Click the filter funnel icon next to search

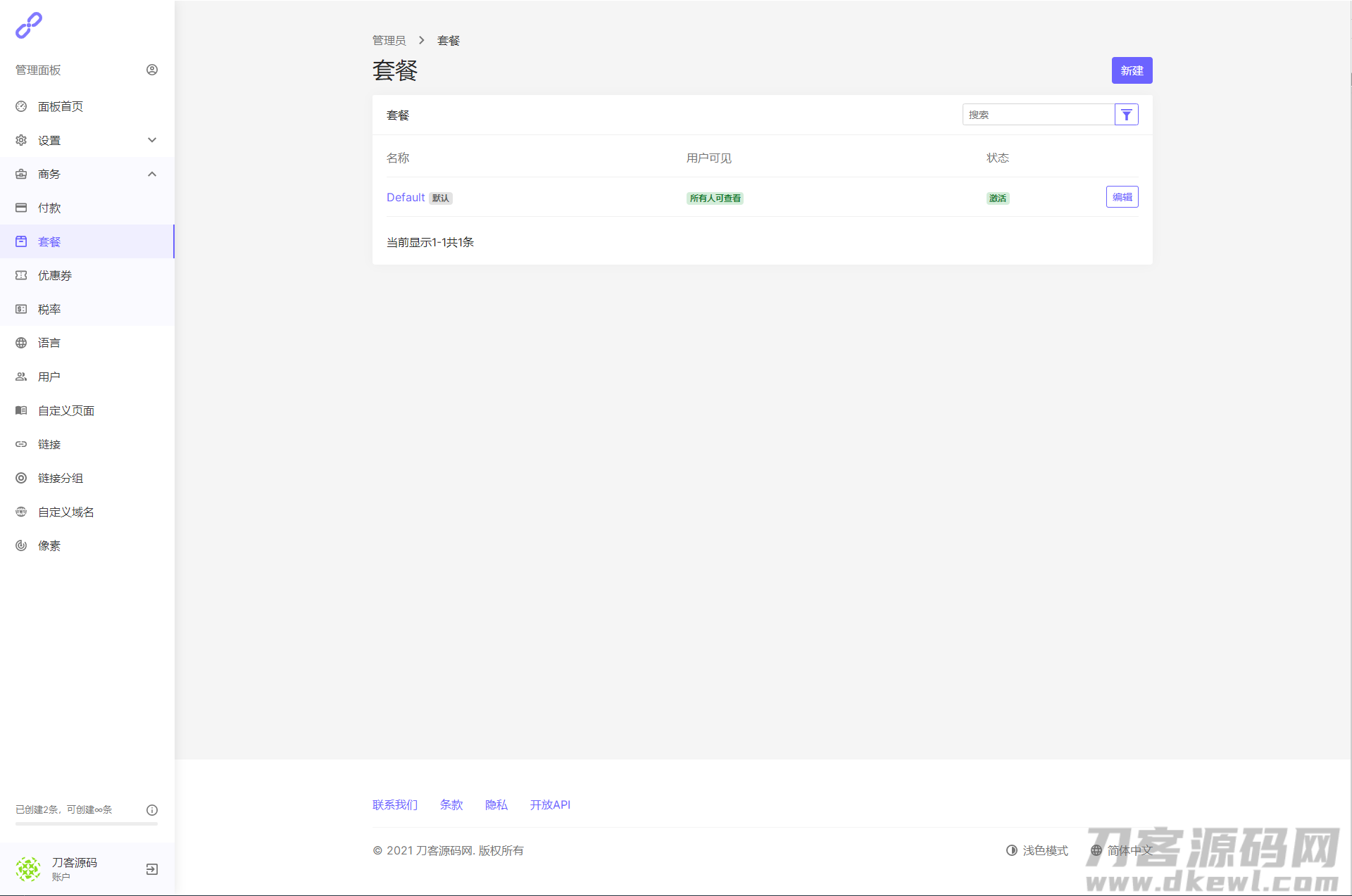pyautogui.click(x=1126, y=115)
